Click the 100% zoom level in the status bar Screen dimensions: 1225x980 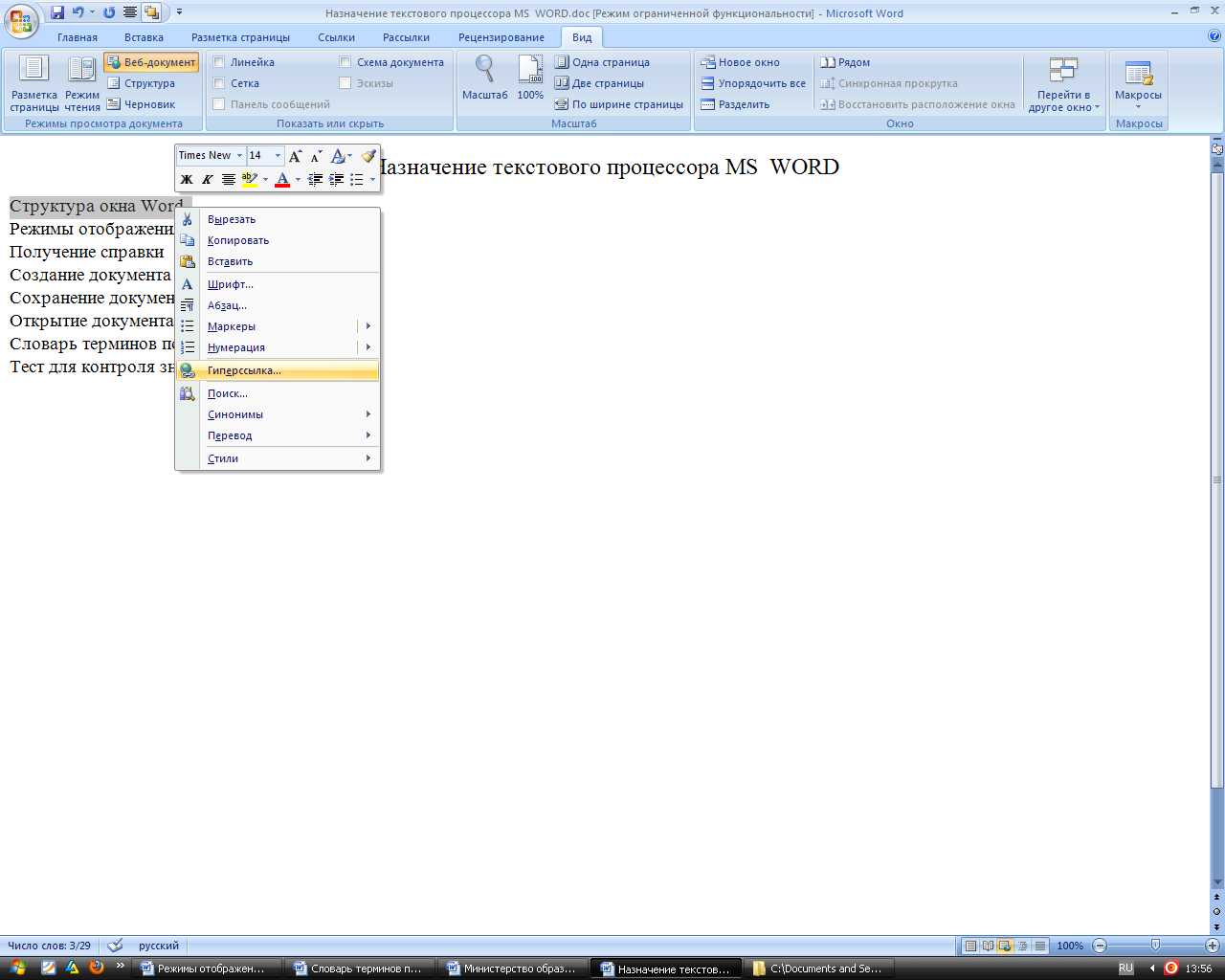[1070, 946]
